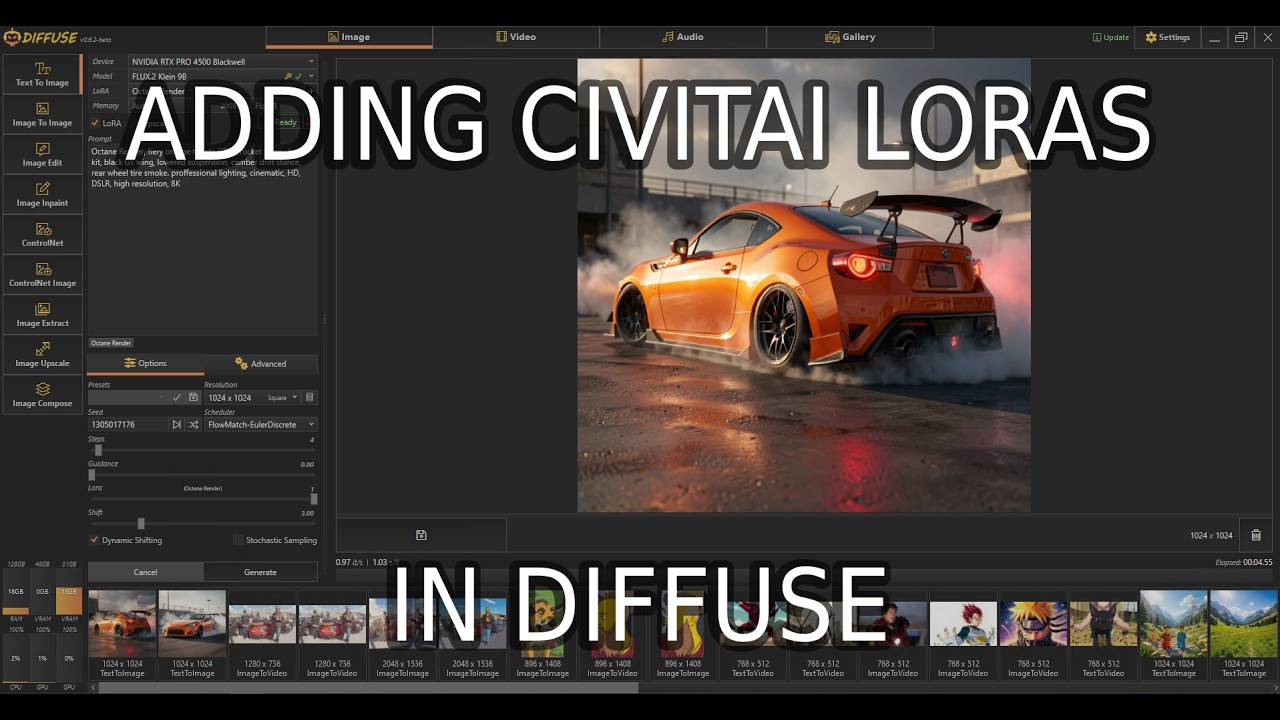
Task: Open the Scheduler FlowMatch-EulerDiscrete dropdown
Action: (260, 424)
